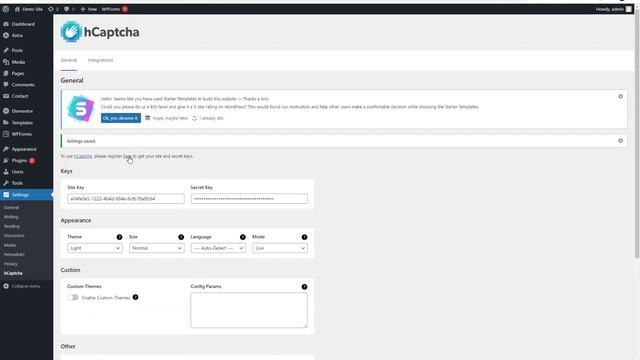Open Permalinks settings submenu item
The image size is (640, 360).
click(x=14, y=254)
